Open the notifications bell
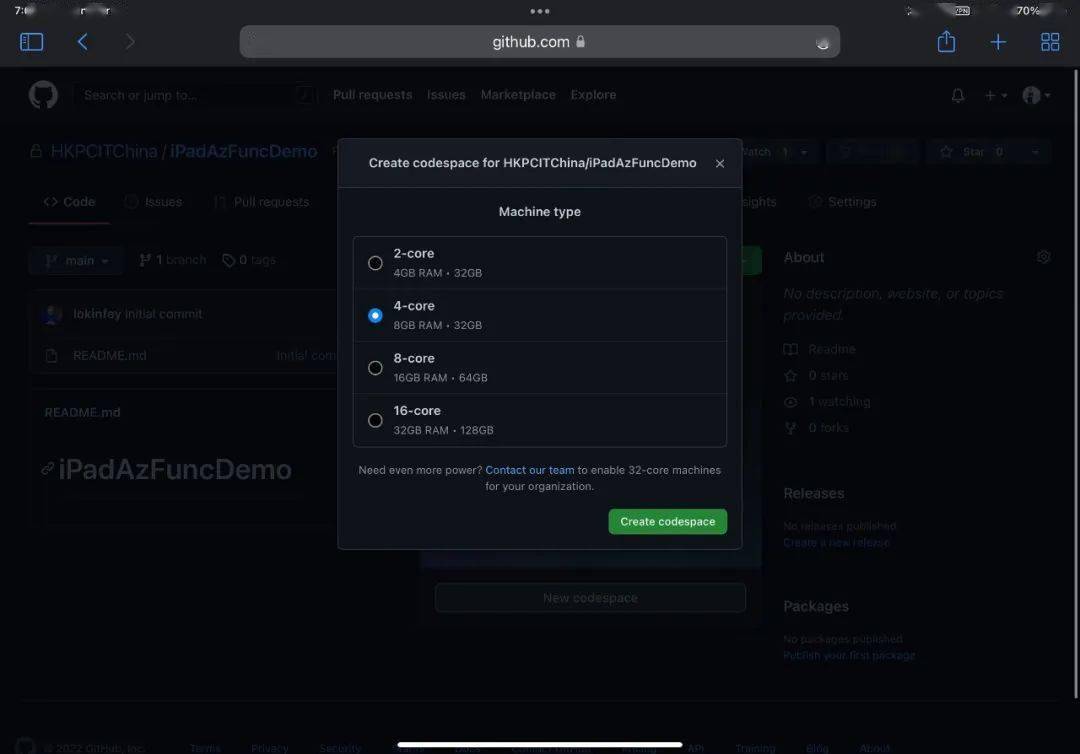The height and width of the screenshot is (754, 1080). click(x=957, y=95)
